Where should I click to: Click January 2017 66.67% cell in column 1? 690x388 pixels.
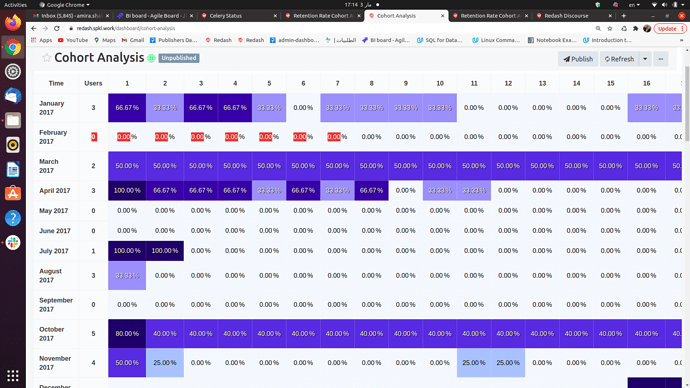click(127, 108)
